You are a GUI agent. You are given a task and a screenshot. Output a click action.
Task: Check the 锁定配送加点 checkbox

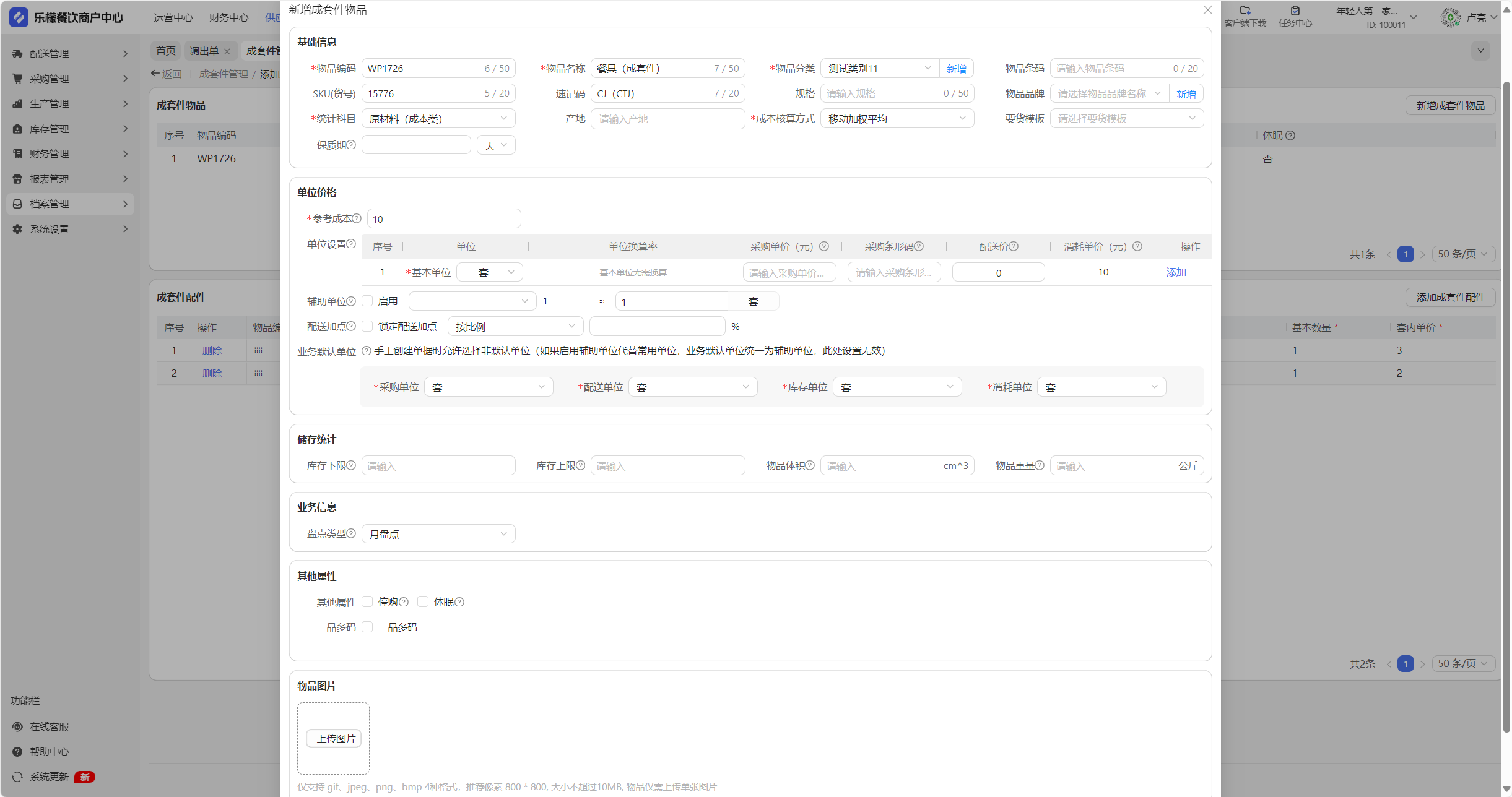pyautogui.click(x=368, y=326)
